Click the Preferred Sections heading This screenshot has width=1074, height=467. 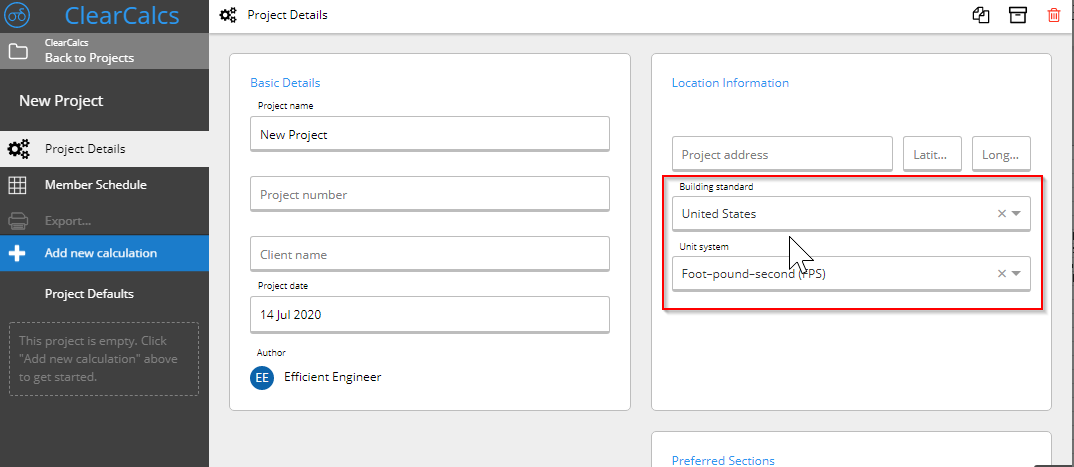click(723, 460)
